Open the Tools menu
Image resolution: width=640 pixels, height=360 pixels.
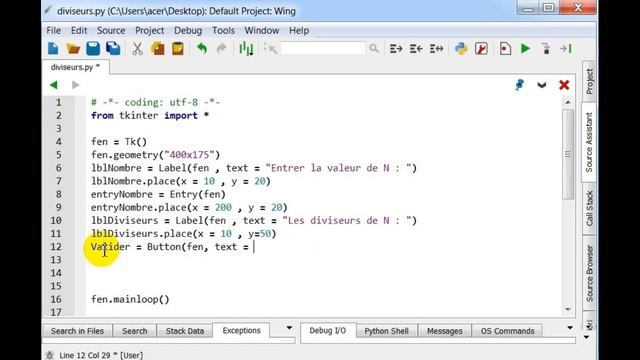[223, 31]
